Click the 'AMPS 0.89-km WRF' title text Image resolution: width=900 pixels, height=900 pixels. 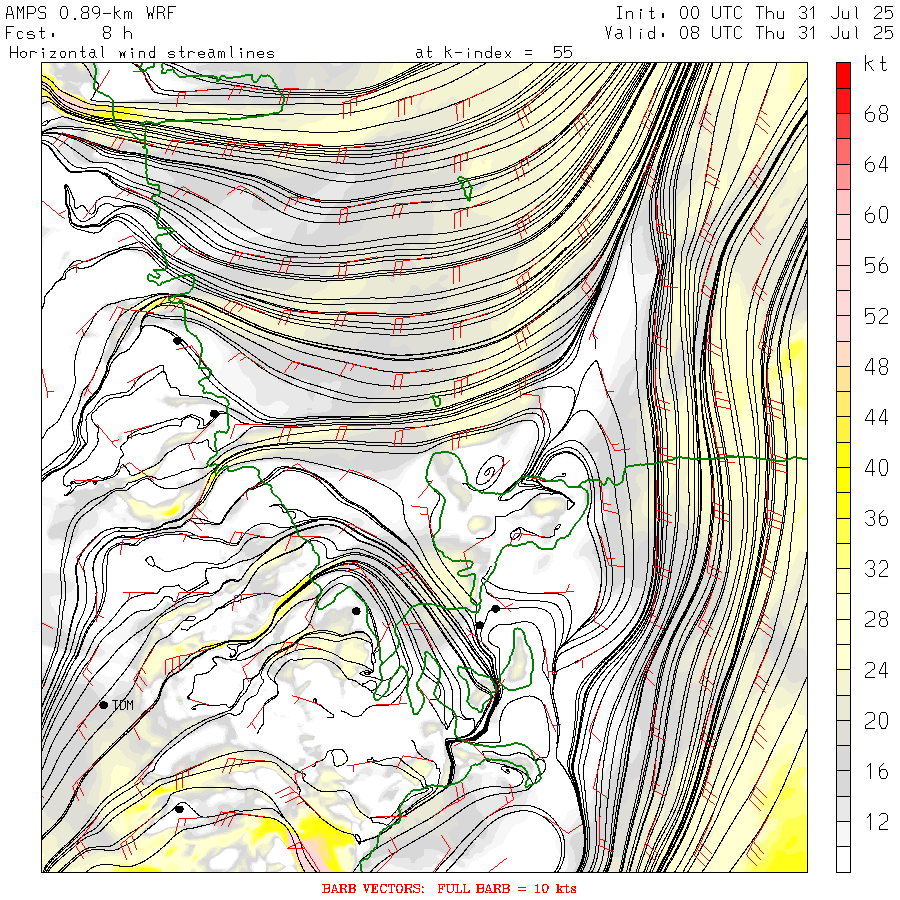point(90,13)
